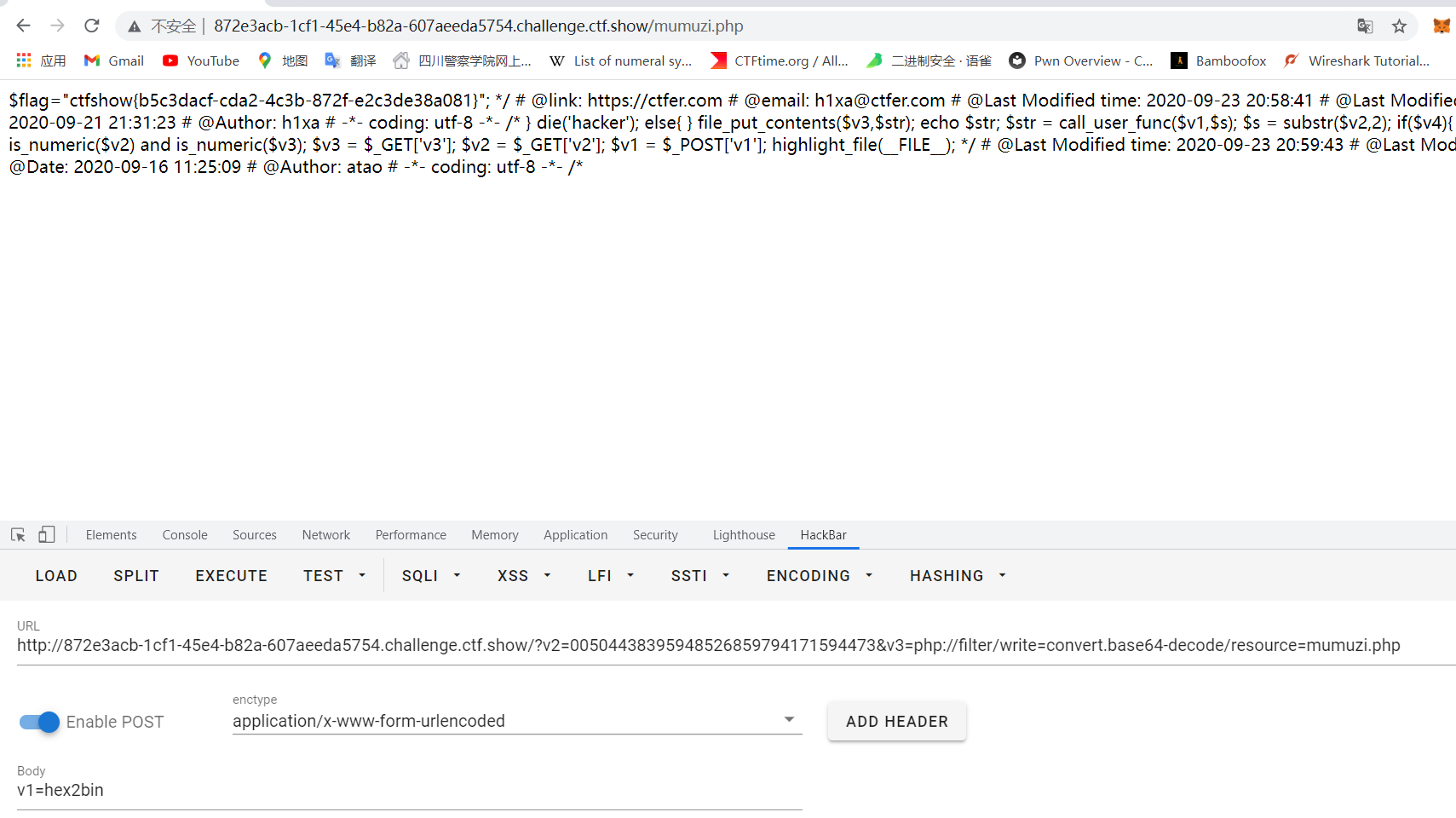Image resolution: width=1456 pixels, height=818 pixels.
Task: Click the bookmark star icon
Action: pos(1399,26)
